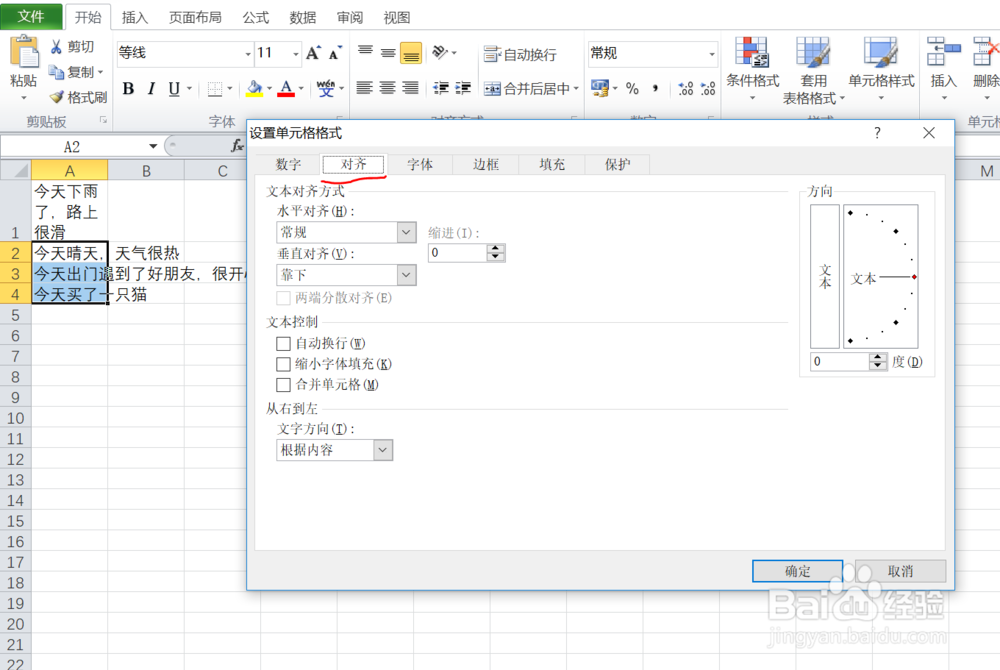Click the 取消 button
Screen dimensions: 1000x670
click(x=901, y=571)
